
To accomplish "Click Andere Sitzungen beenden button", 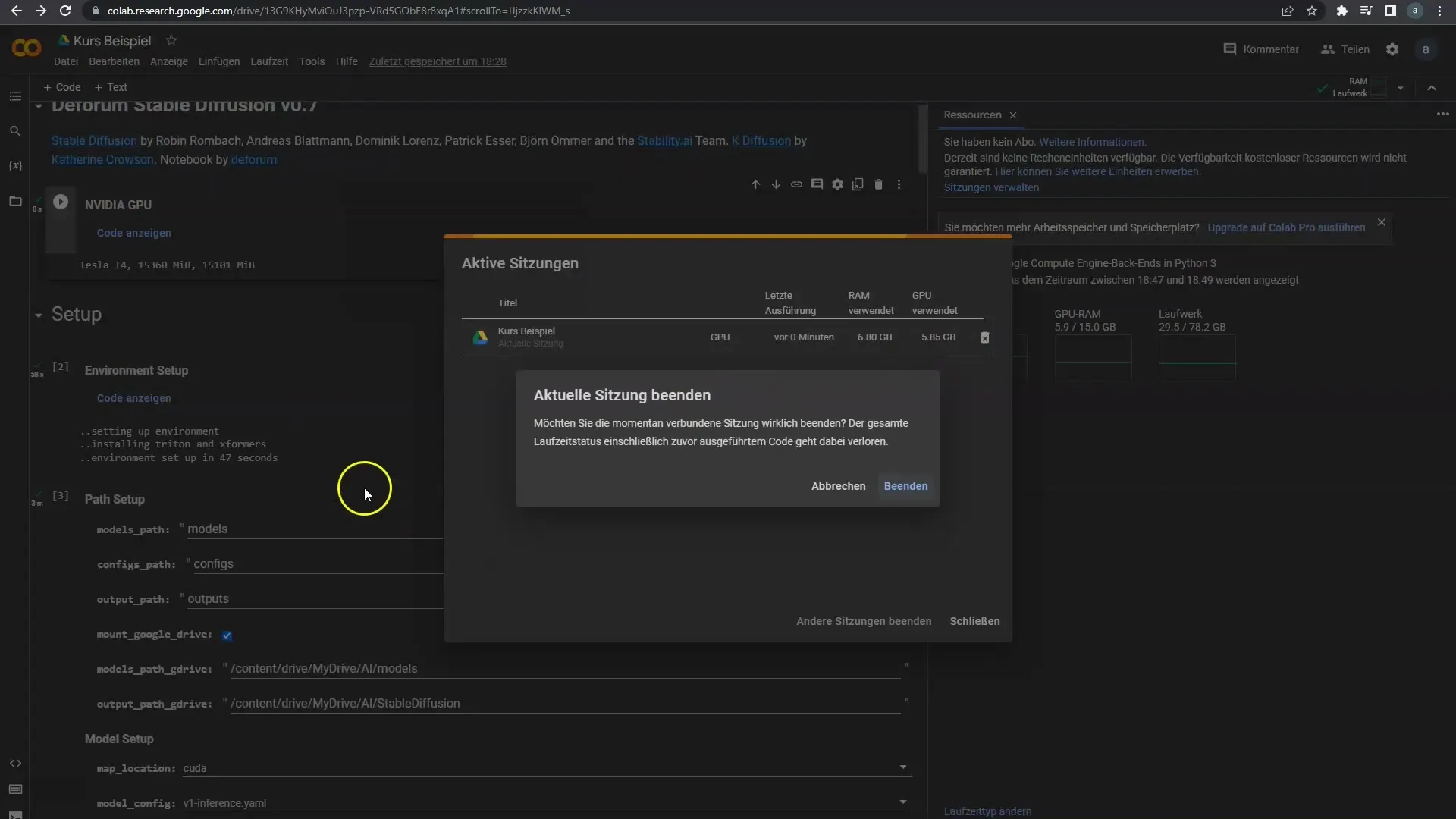I will (864, 621).
